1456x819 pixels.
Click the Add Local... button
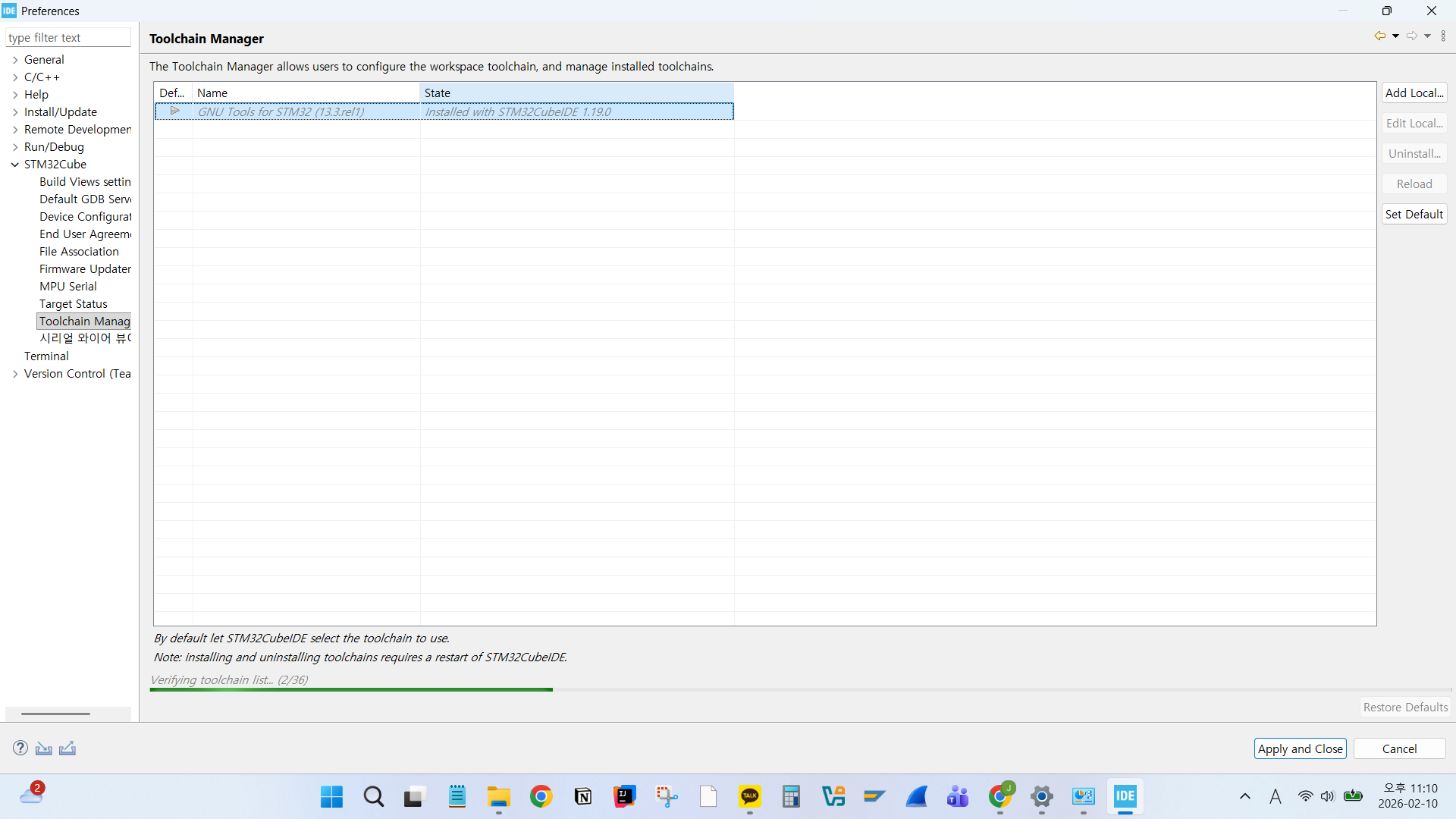1414,93
